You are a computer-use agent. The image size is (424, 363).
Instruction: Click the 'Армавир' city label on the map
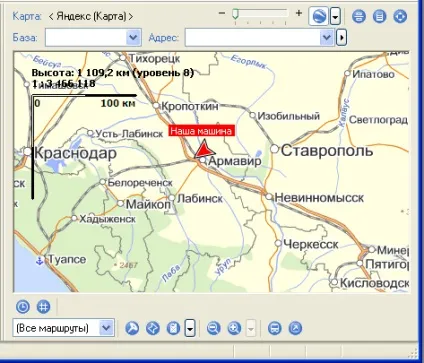tap(235, 161)
